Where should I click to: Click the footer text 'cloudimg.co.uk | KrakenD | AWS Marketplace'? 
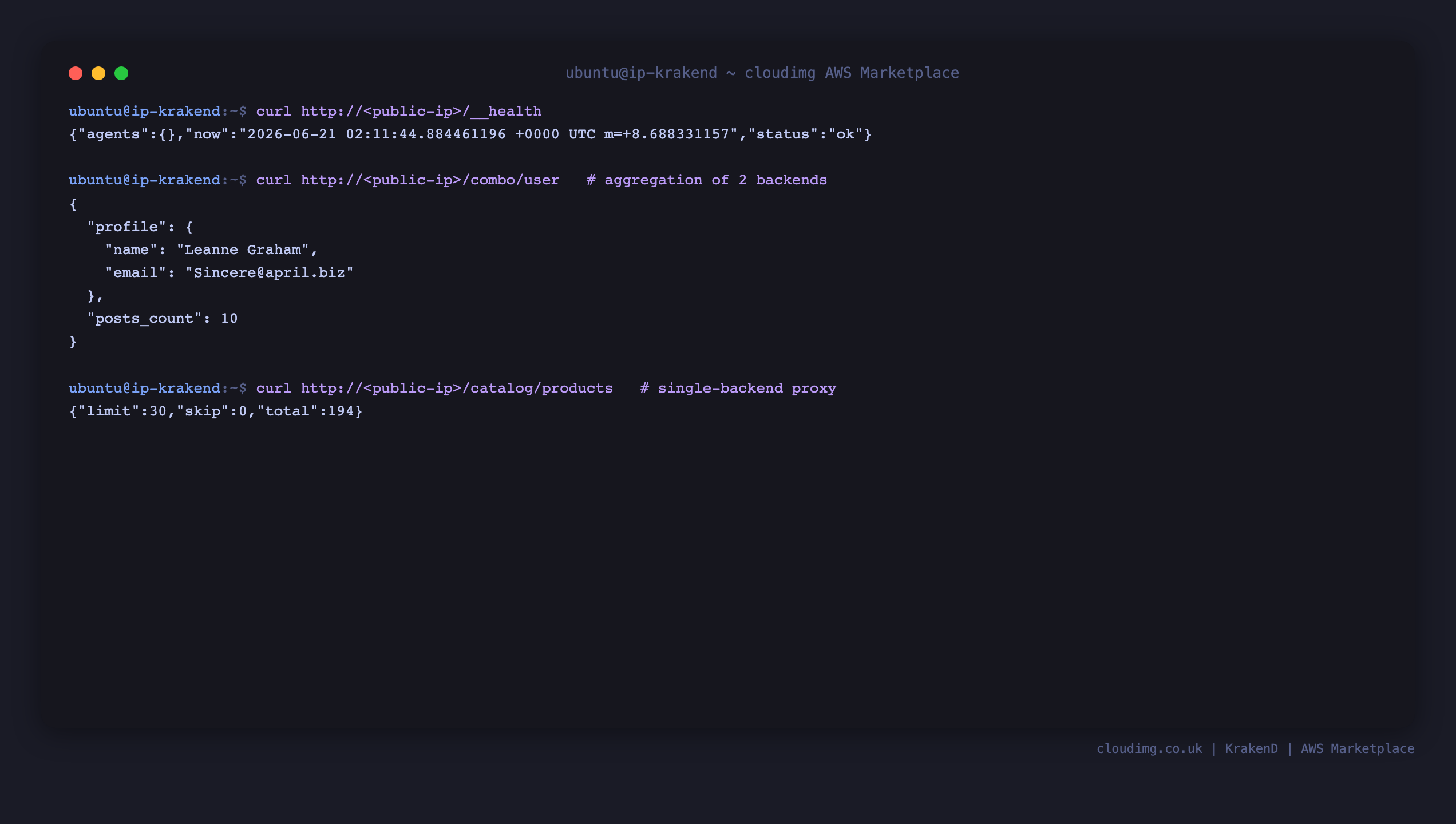tap(1255, 748)
